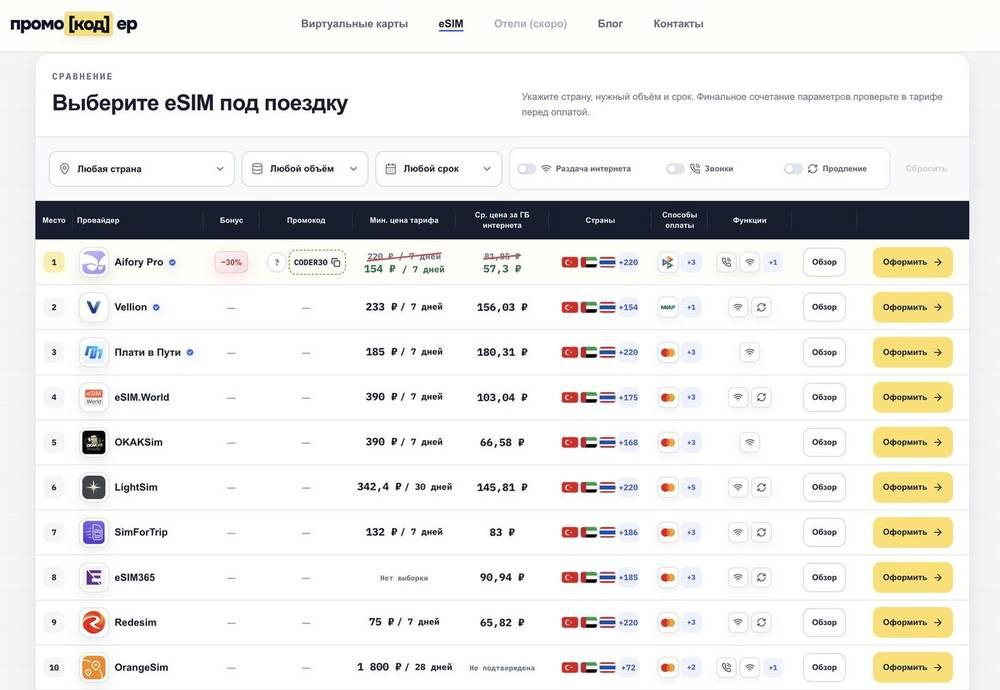Viewport: 1000px width, 690px height.
Task: Open the Любой срок duration dropdown
Action: click(x=439, y=169)
